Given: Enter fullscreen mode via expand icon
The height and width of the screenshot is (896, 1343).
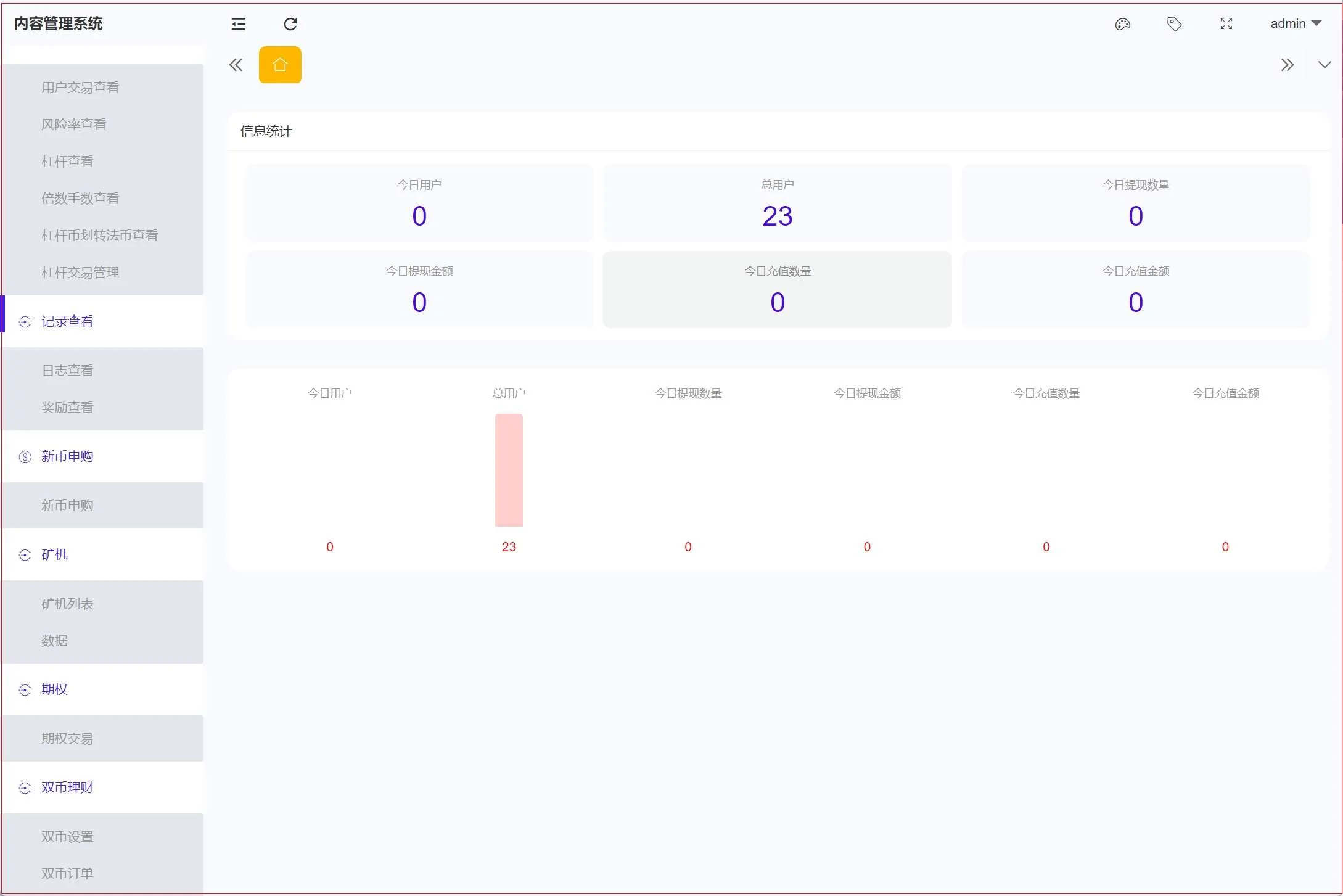Looking at the screenshot, I should pyautogui.click(x=1226, y=24).
